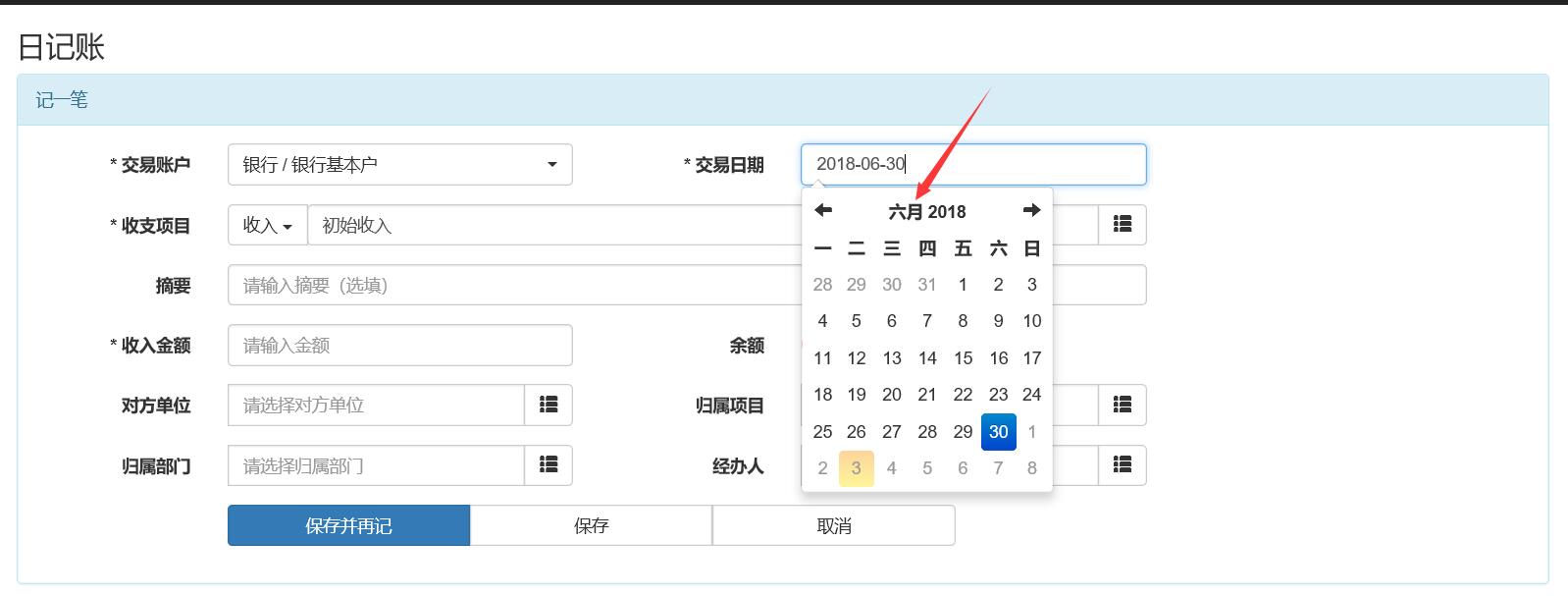
Task: Click the 请选择对方单位 text field
Action: (376, 405)
